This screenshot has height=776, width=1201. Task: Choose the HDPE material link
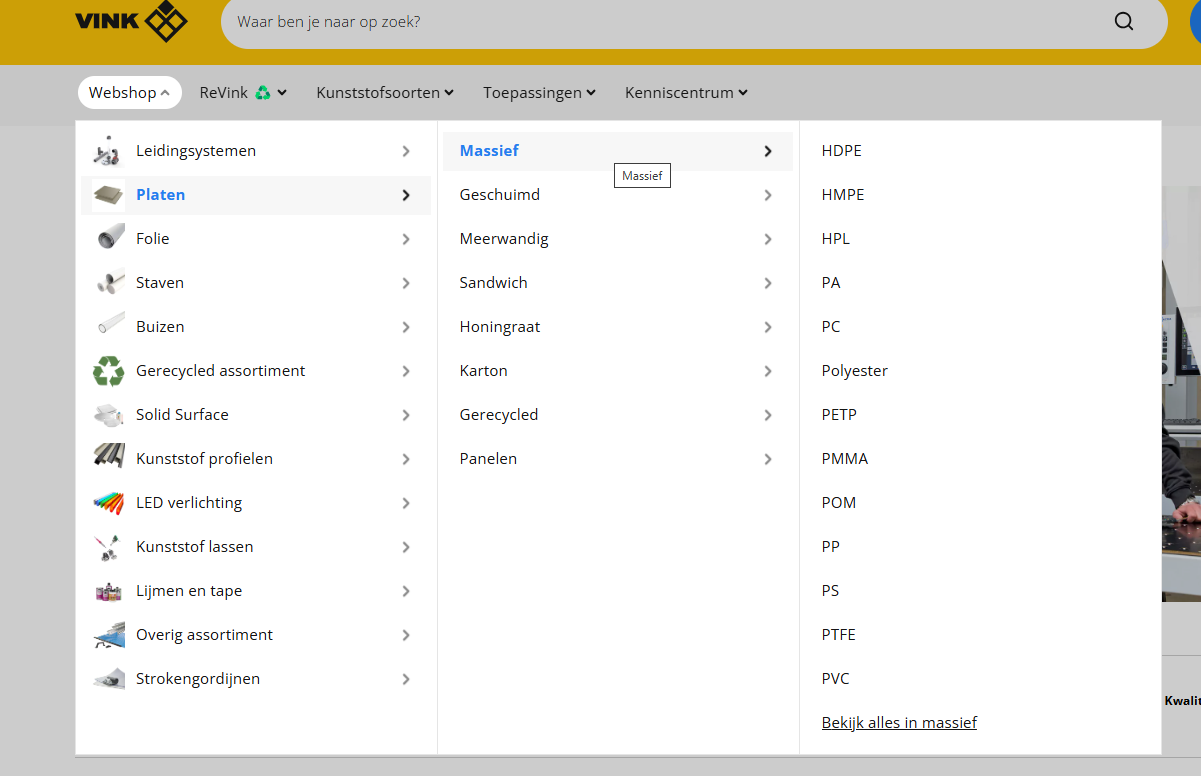pyautogui.click(x=841, y=151)
